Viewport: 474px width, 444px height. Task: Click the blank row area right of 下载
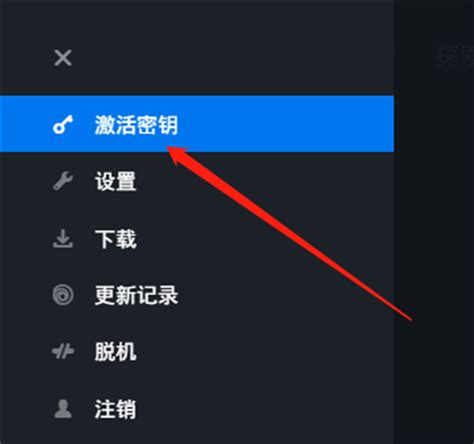(x=267, y=238)
